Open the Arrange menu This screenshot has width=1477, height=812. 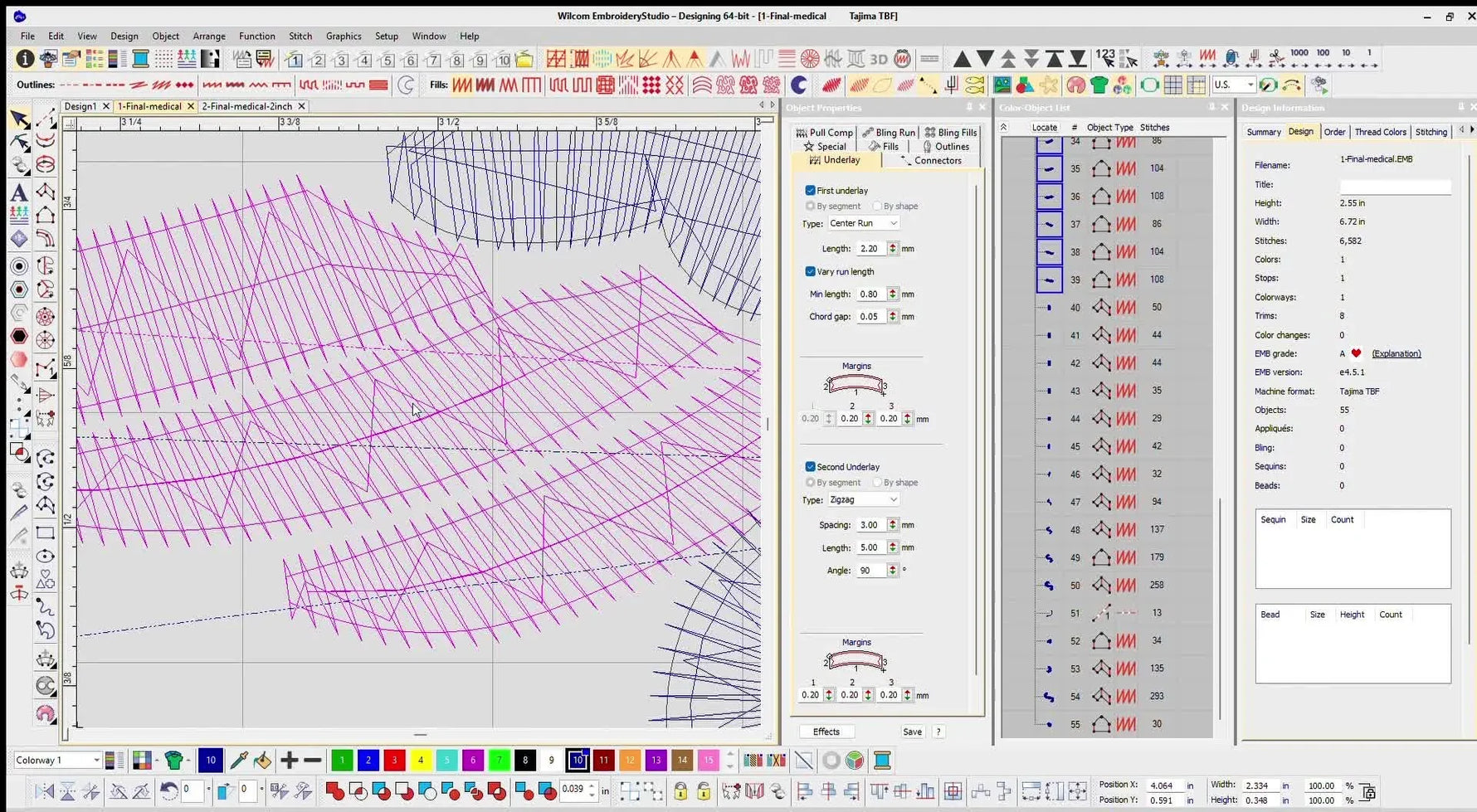[209, 36]
